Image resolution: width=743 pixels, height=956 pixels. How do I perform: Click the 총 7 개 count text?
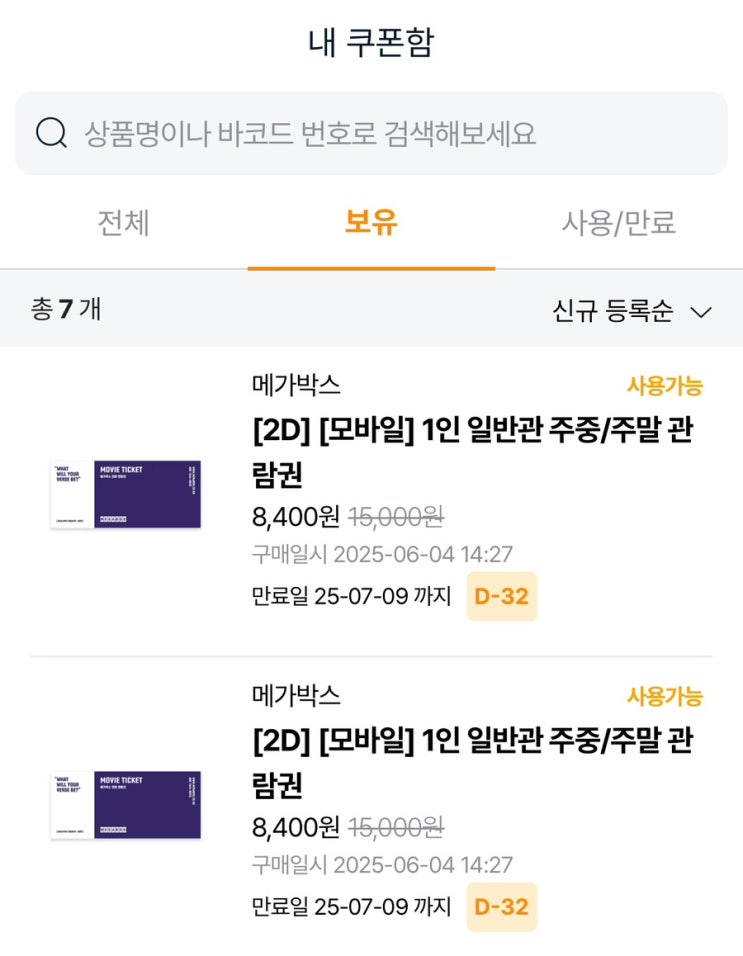[66, 309]
